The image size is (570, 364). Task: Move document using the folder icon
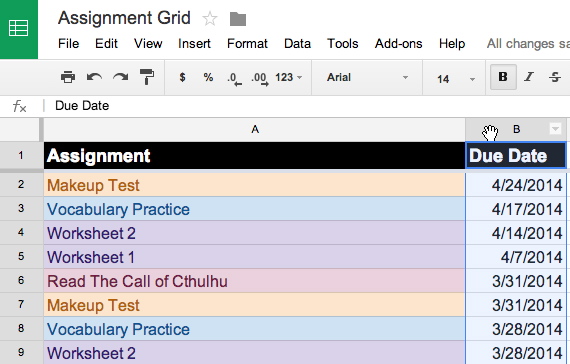pos(238,19)
